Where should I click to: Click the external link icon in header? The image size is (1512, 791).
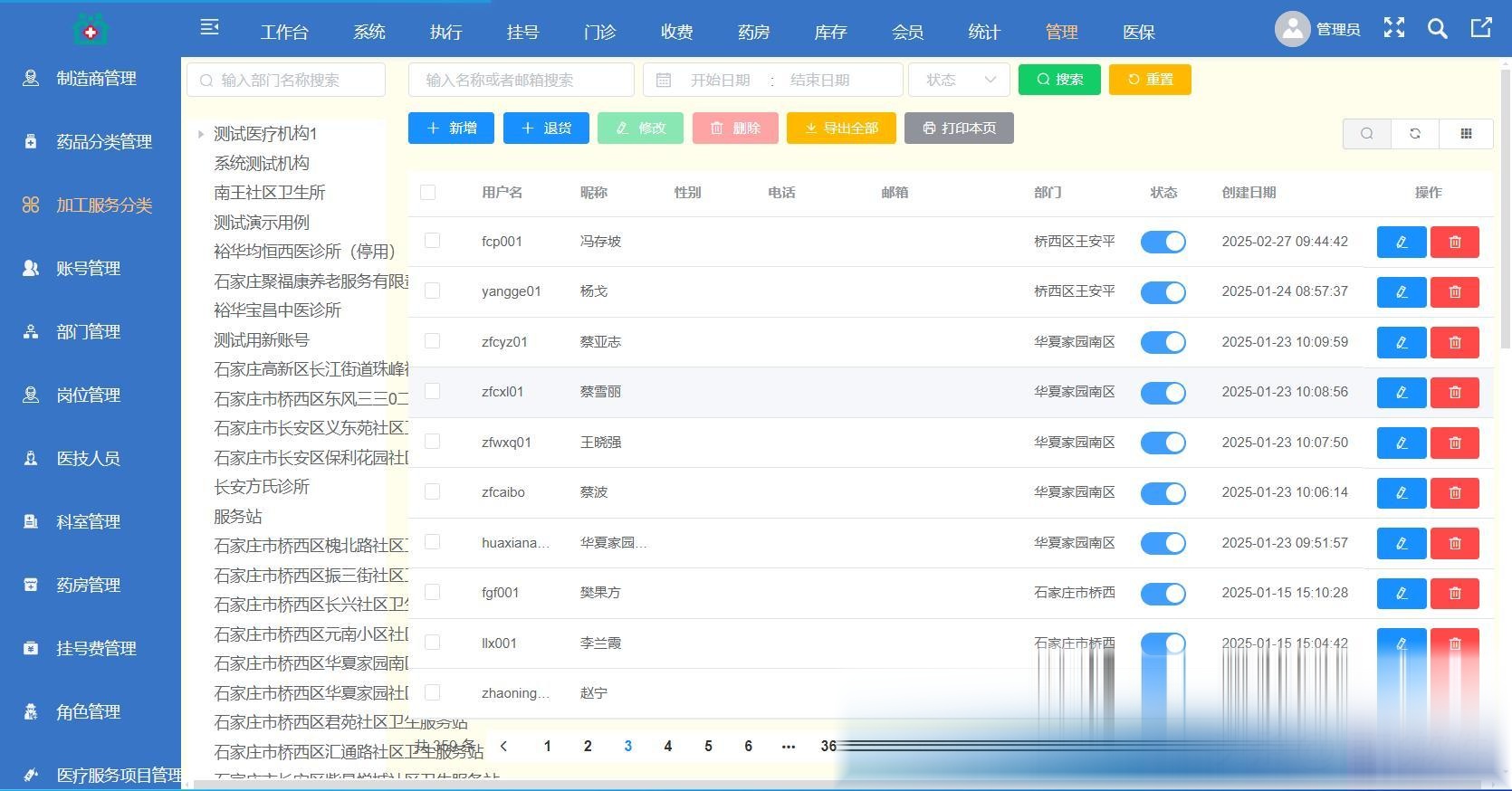tap(1481, 28)
